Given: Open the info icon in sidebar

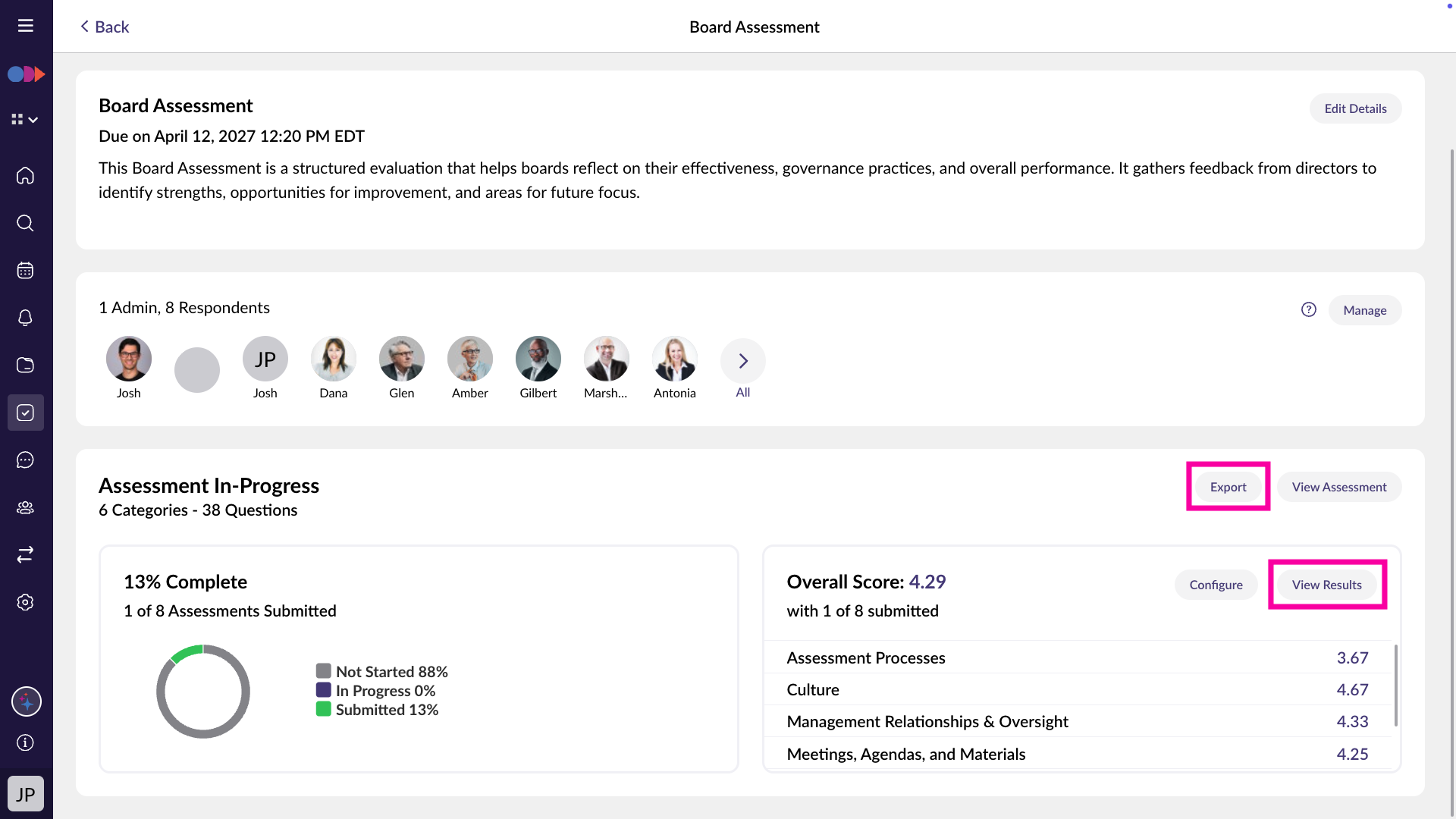Looking at the screenshot, I should (26, 742).
